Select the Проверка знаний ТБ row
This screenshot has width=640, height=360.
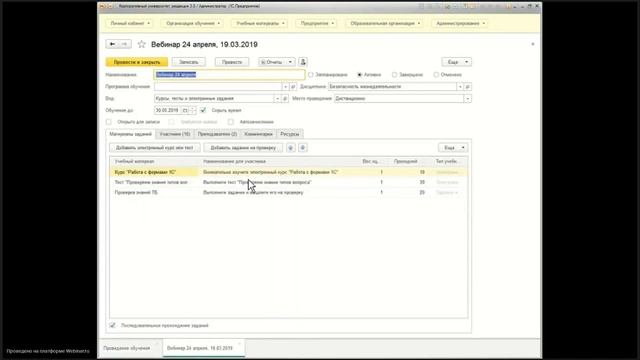289,192
